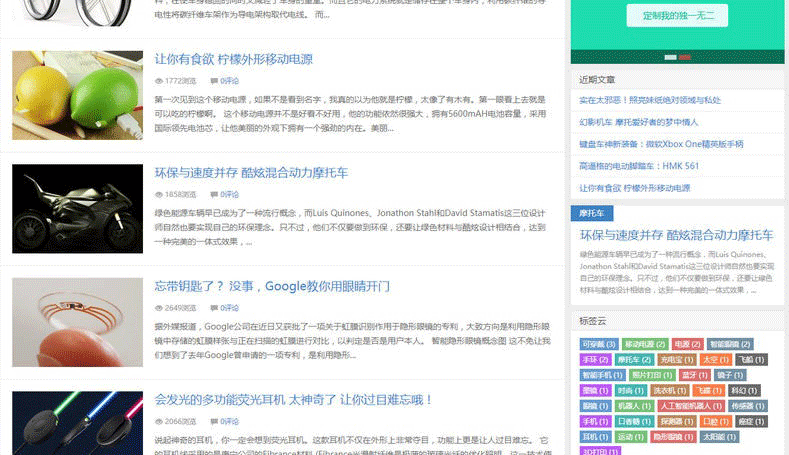The image size is (789, 455).
Task: View the black motorcycle thumbnail image
Action: coord(77,208)
